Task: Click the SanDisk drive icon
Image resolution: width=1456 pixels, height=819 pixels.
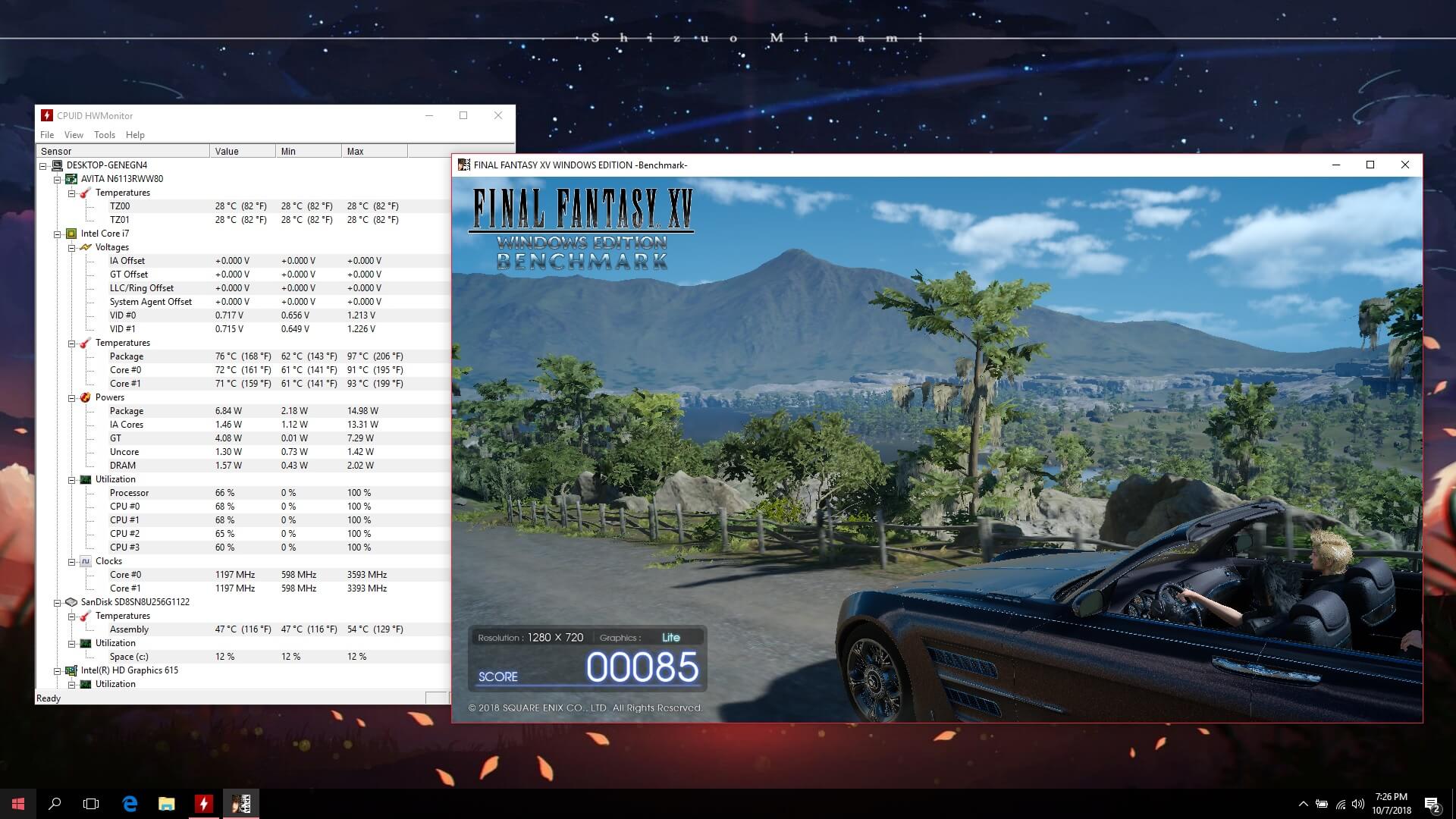Action: tap(71, 602)
